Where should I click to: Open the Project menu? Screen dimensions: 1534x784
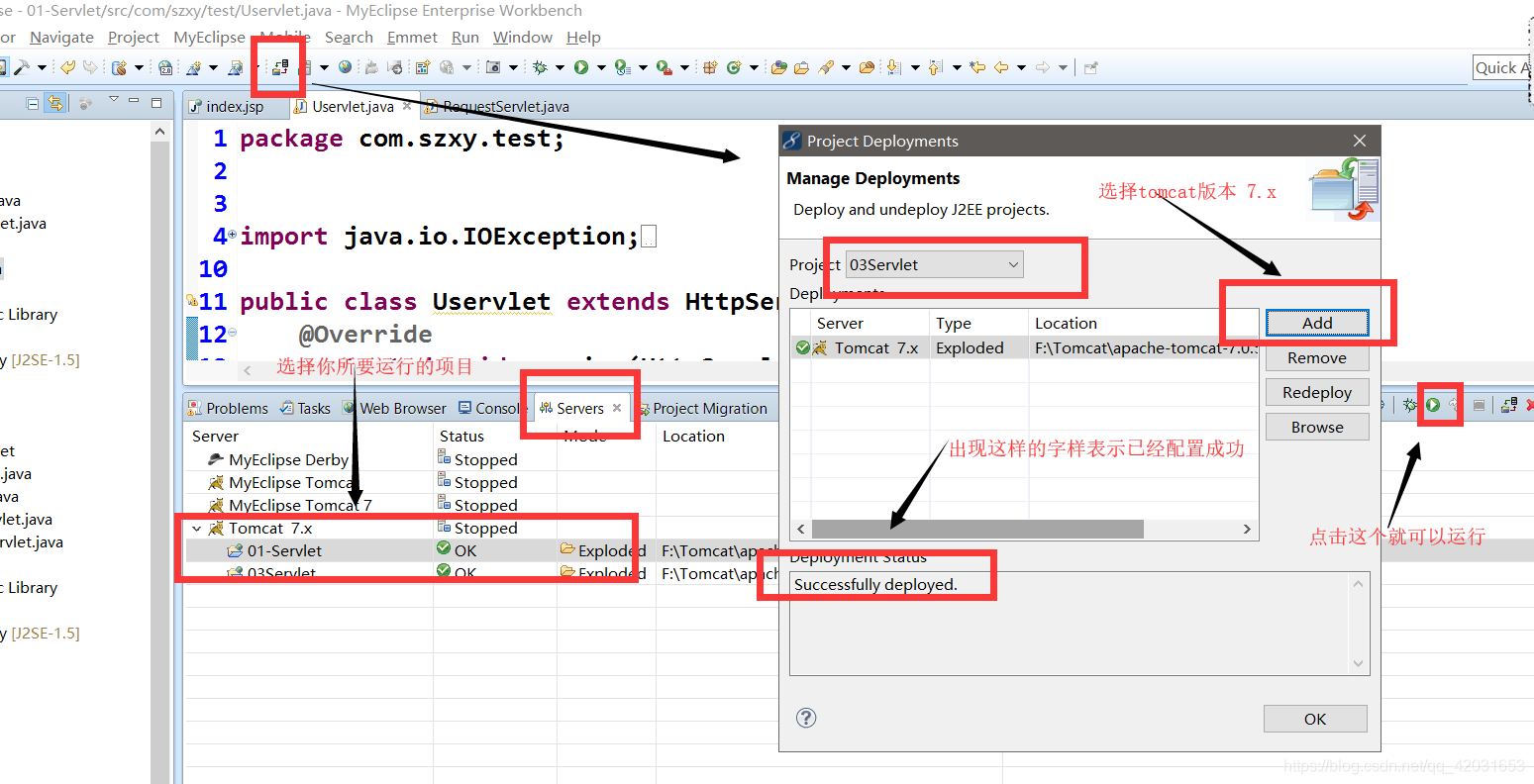pyautogui.click(x=134, y=37)
